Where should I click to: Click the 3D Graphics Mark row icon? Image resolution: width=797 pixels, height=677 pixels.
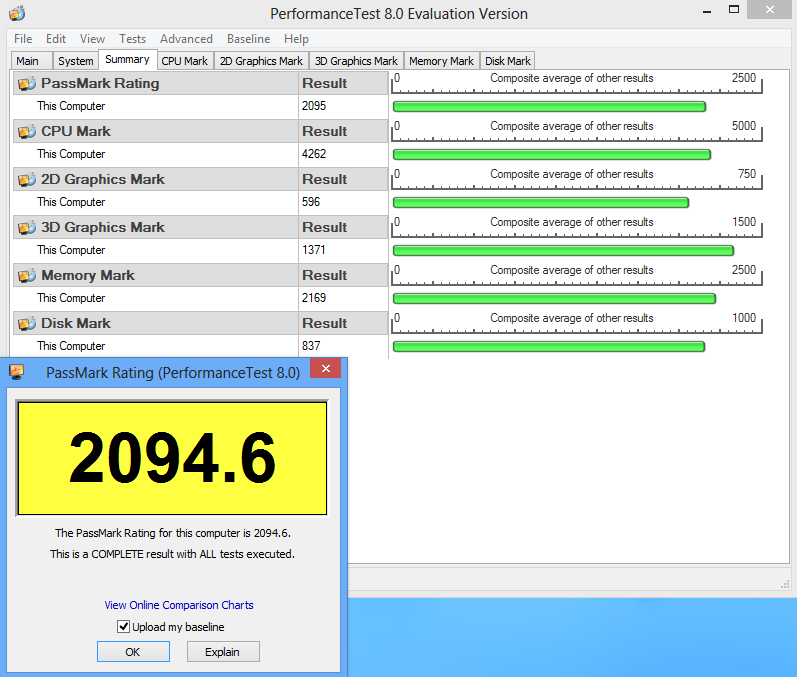(27, 227)
